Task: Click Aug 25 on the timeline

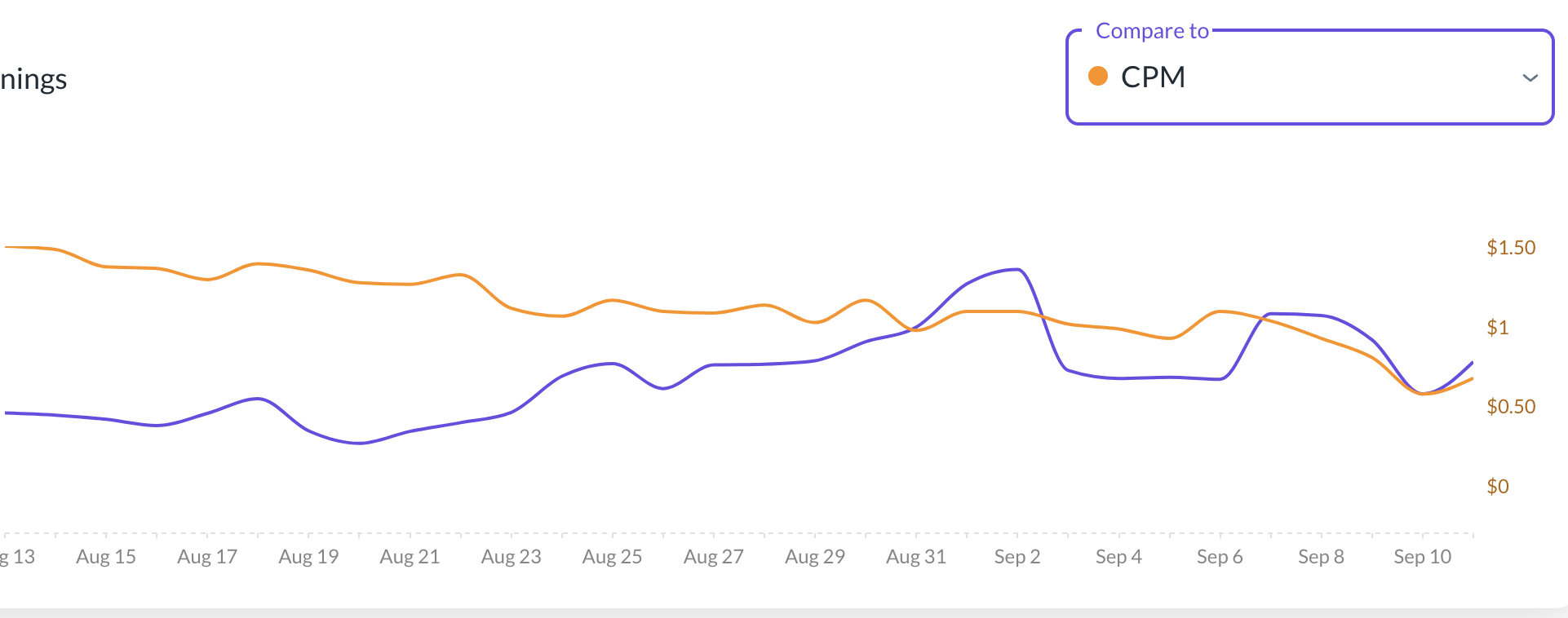Action: (612, 557)
